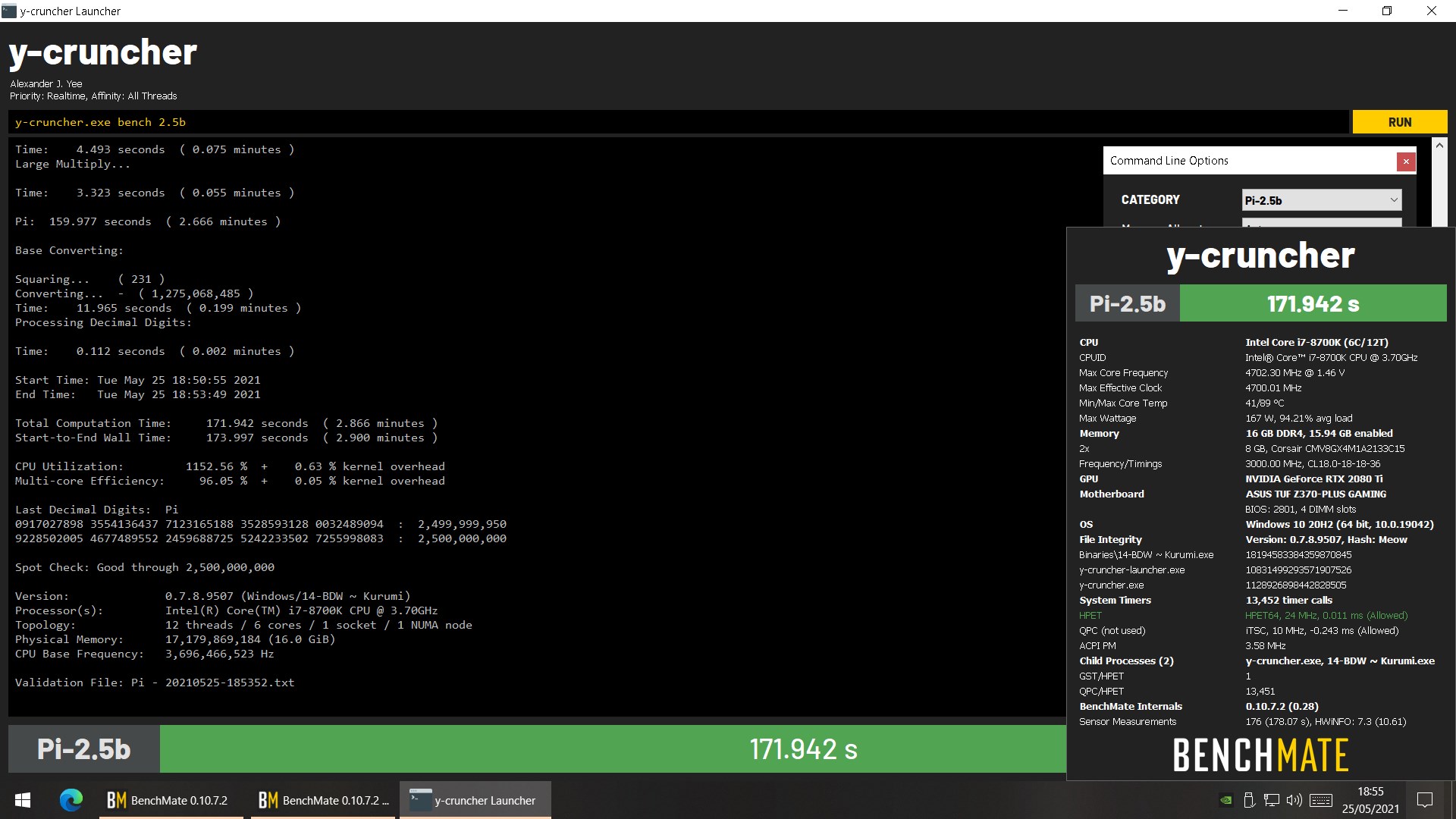Click the 16 GB DDR4, 15.94 GB enabled value

click(1319, 433)
